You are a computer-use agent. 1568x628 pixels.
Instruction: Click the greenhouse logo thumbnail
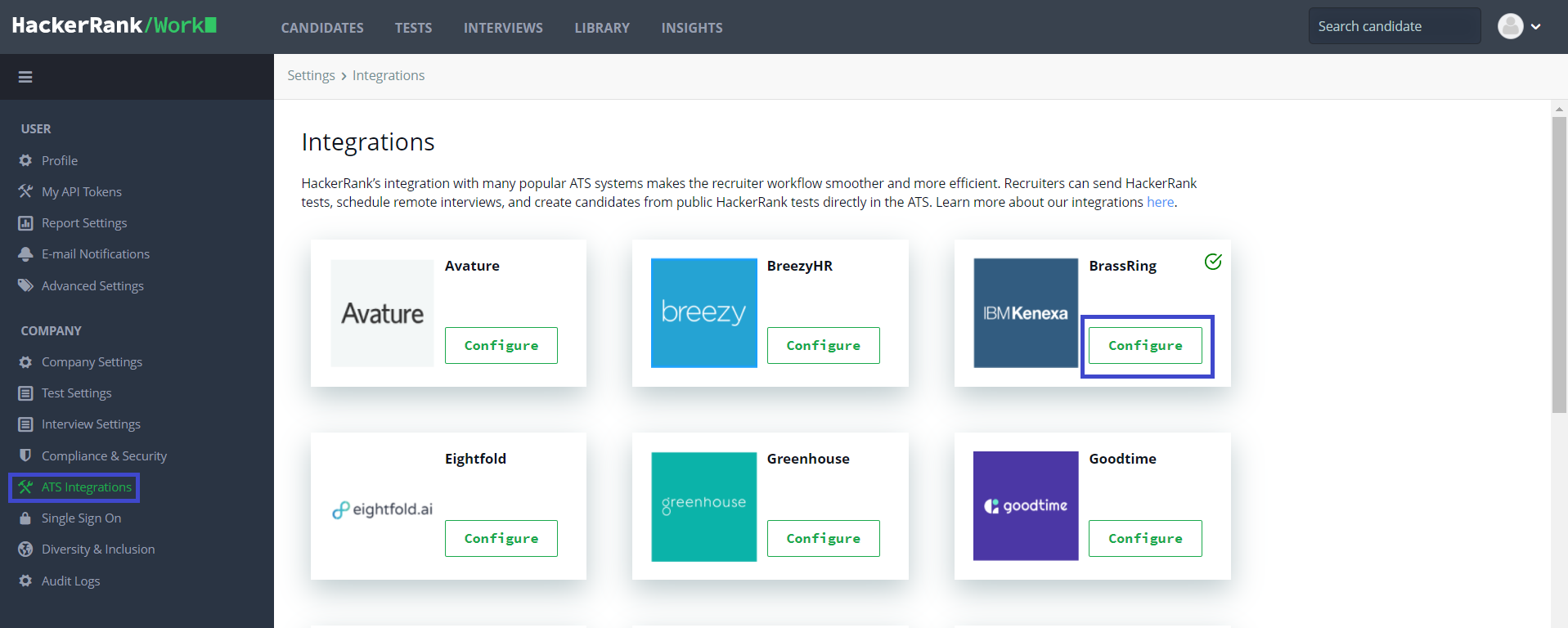tap(704, 506)
